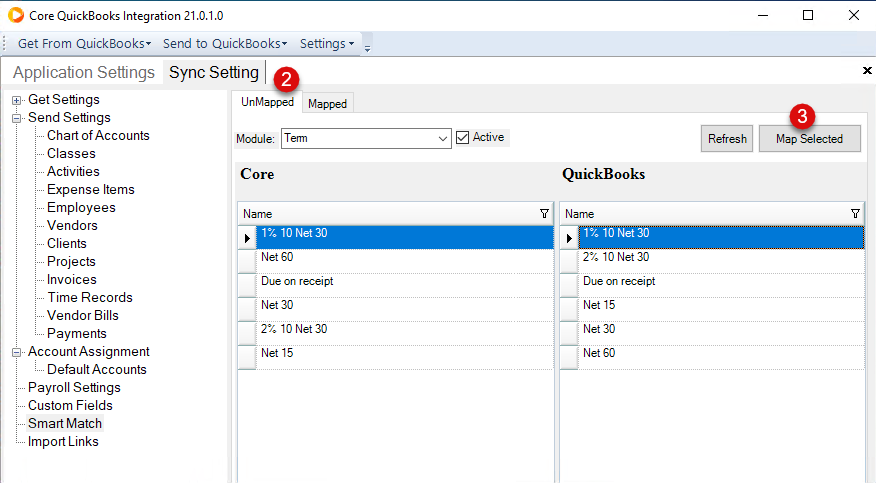Select Net 30 in the Core list
876x483 pixels.
tap(404, 309)
